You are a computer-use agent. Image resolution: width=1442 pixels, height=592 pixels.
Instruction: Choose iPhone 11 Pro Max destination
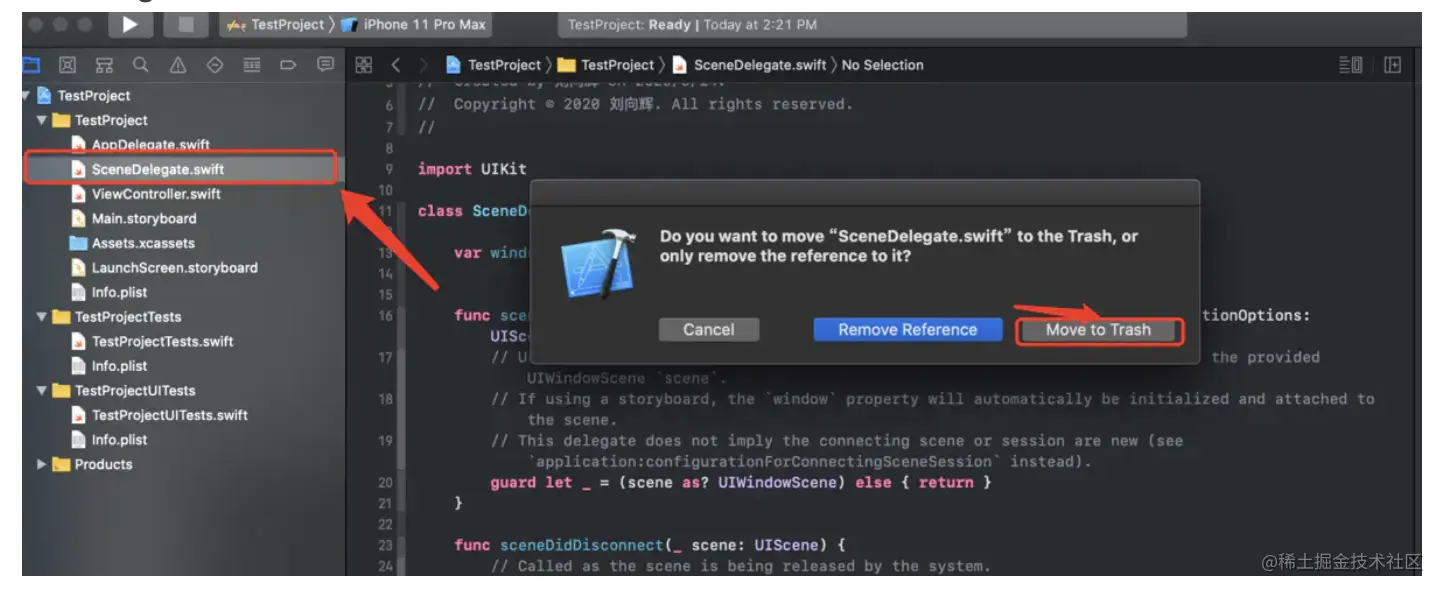(x=414, y=24)
